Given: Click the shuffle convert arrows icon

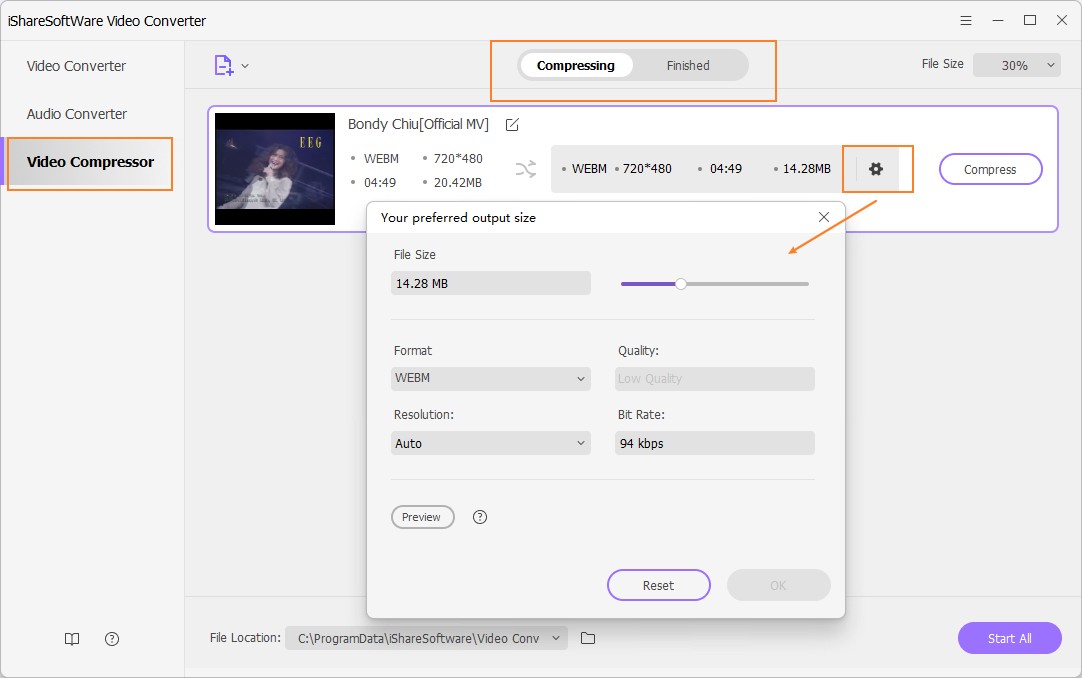Looking at the screenshot, I should coord(526,169).
